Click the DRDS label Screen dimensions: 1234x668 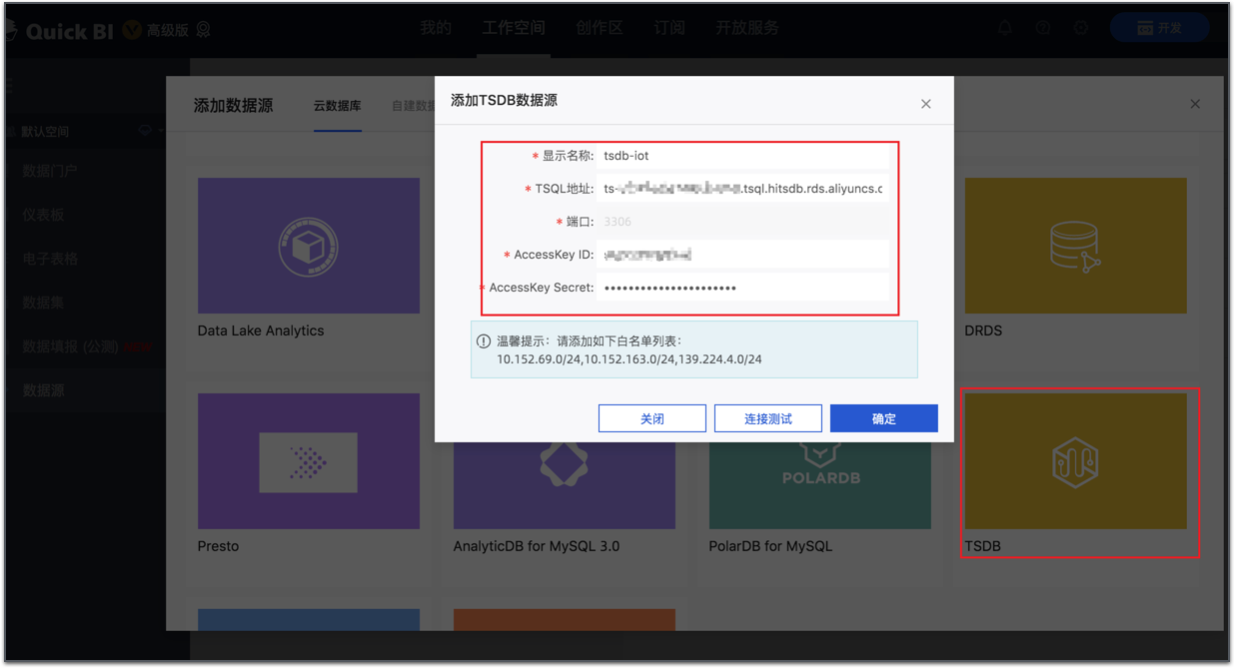[x=984, y=331]
